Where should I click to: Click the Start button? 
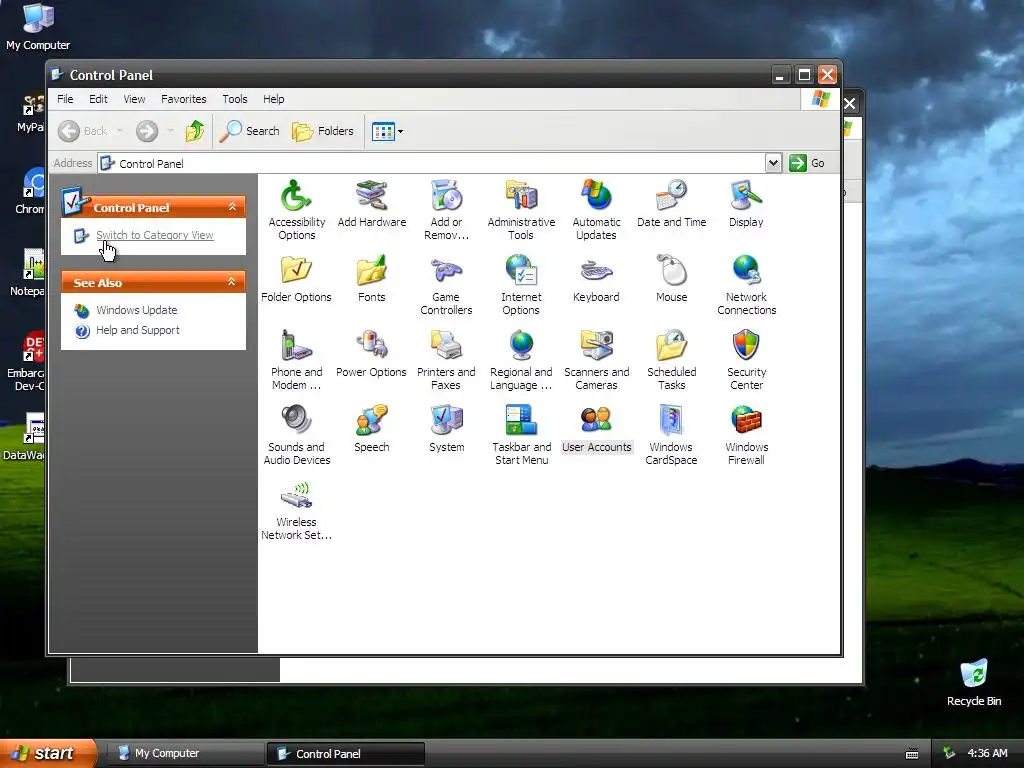[47, 754]
